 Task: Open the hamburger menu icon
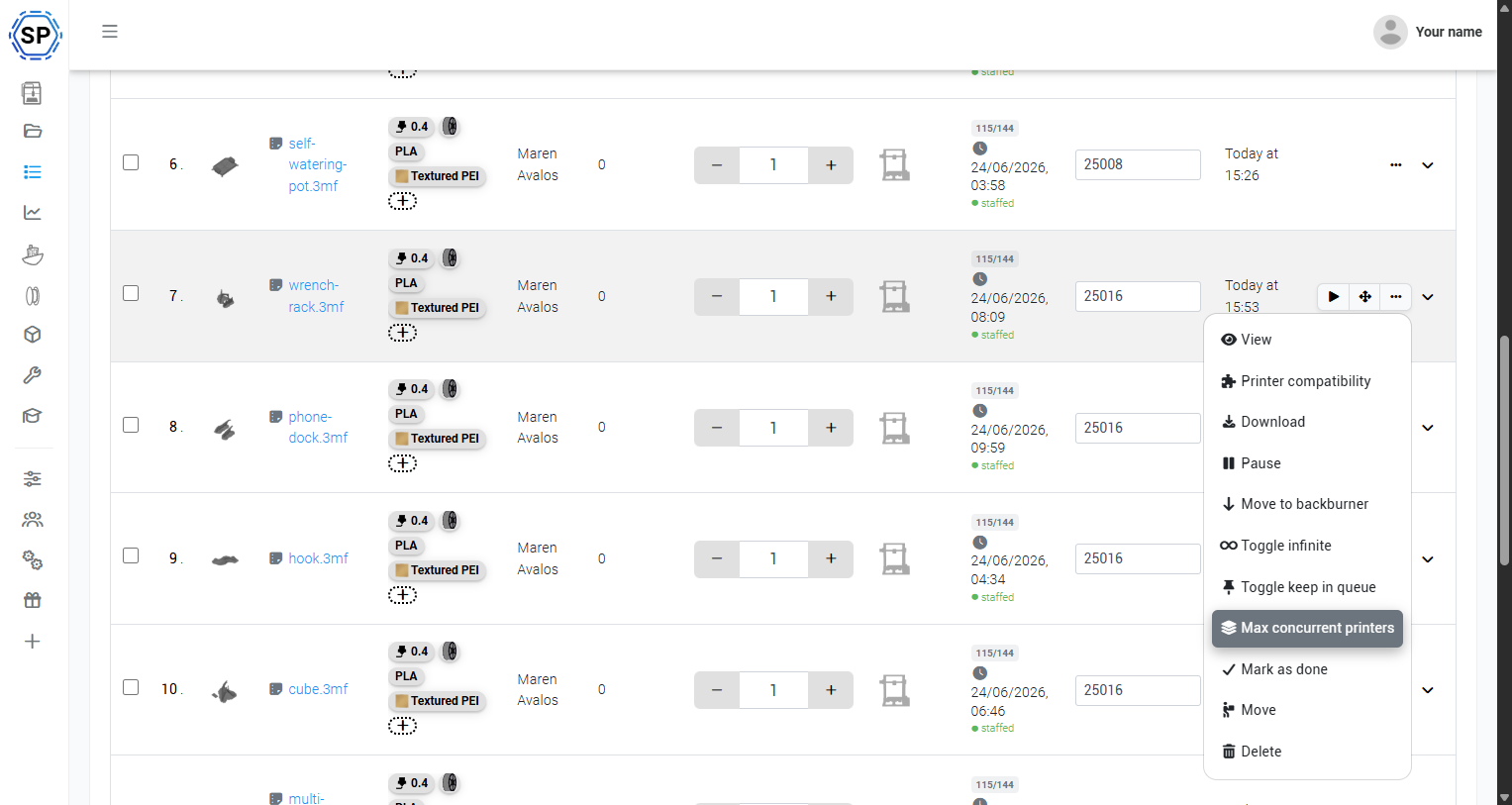coord(110,32)
